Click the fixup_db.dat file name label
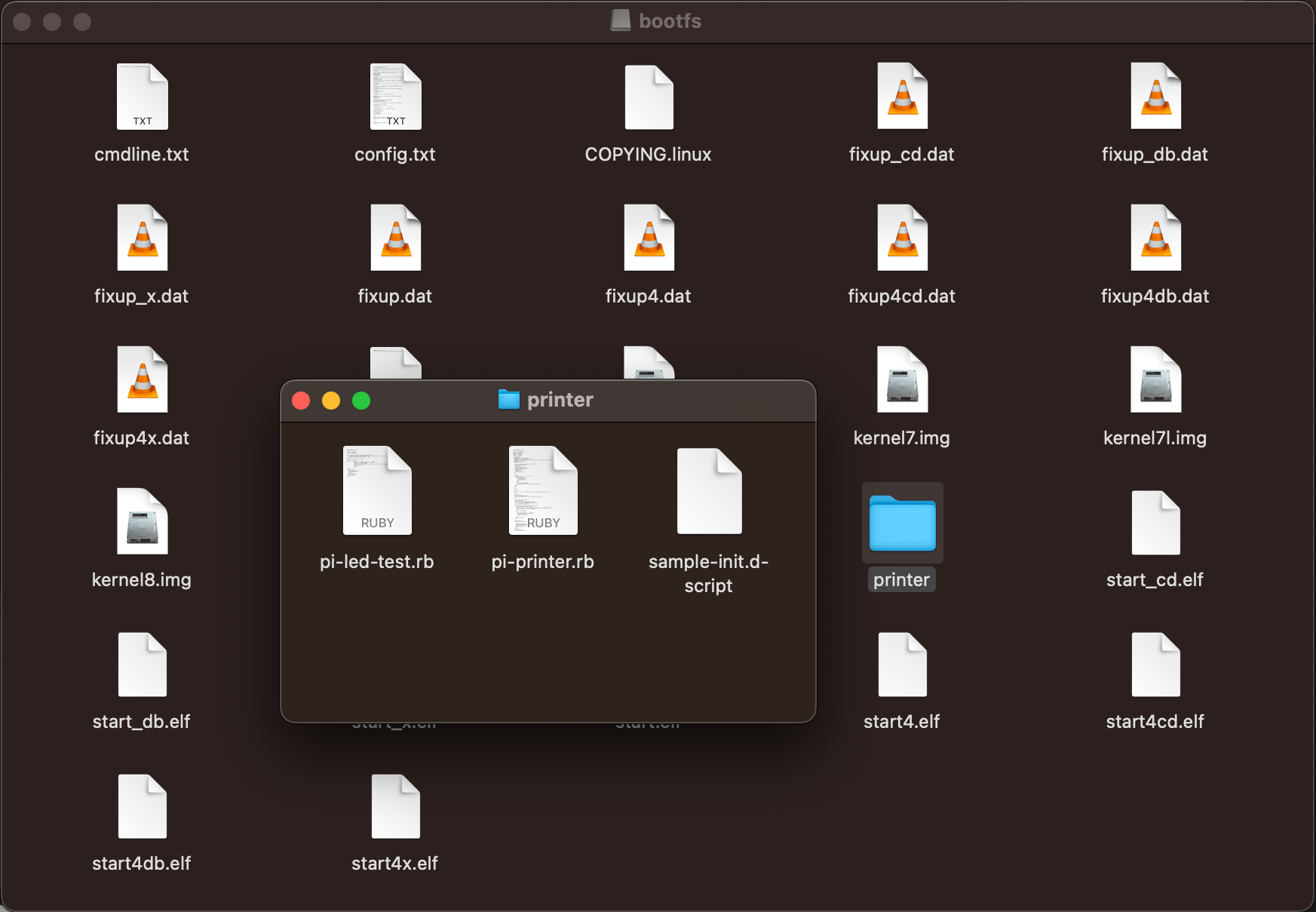The height and width of the screenshot is (912, 1316). (x=1155, y=155)
